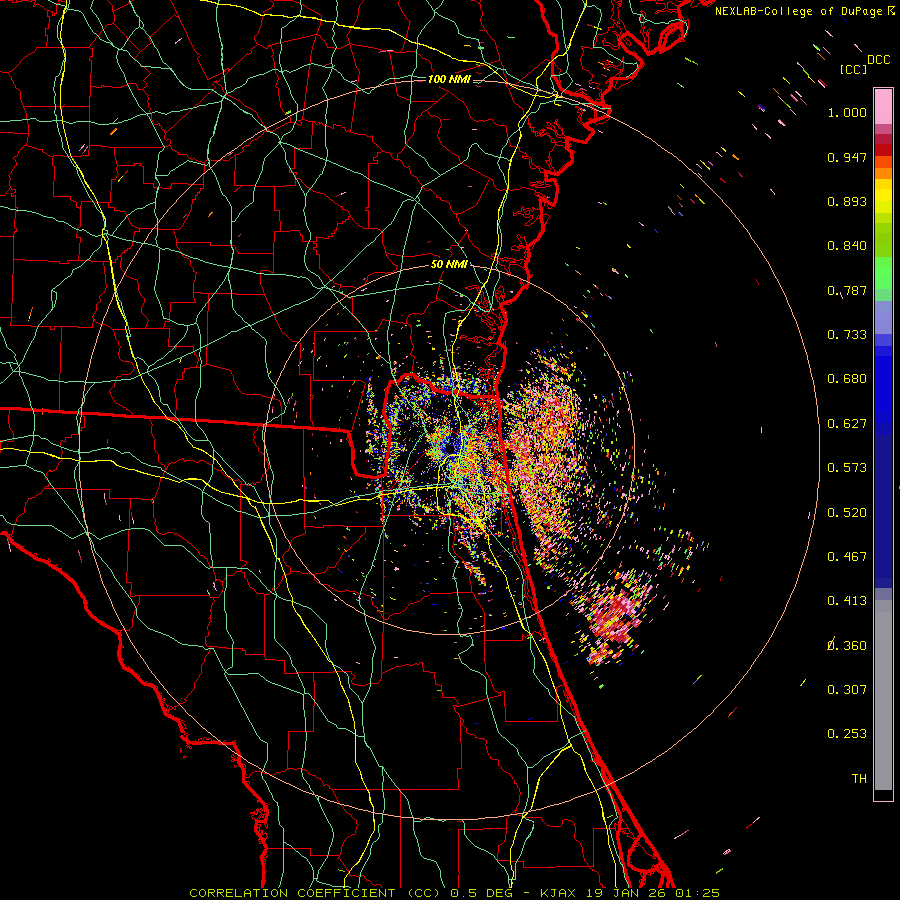This screenshot has width=900, height=900.
Task: Click the TH label on the legend
Action: point(859,779)
